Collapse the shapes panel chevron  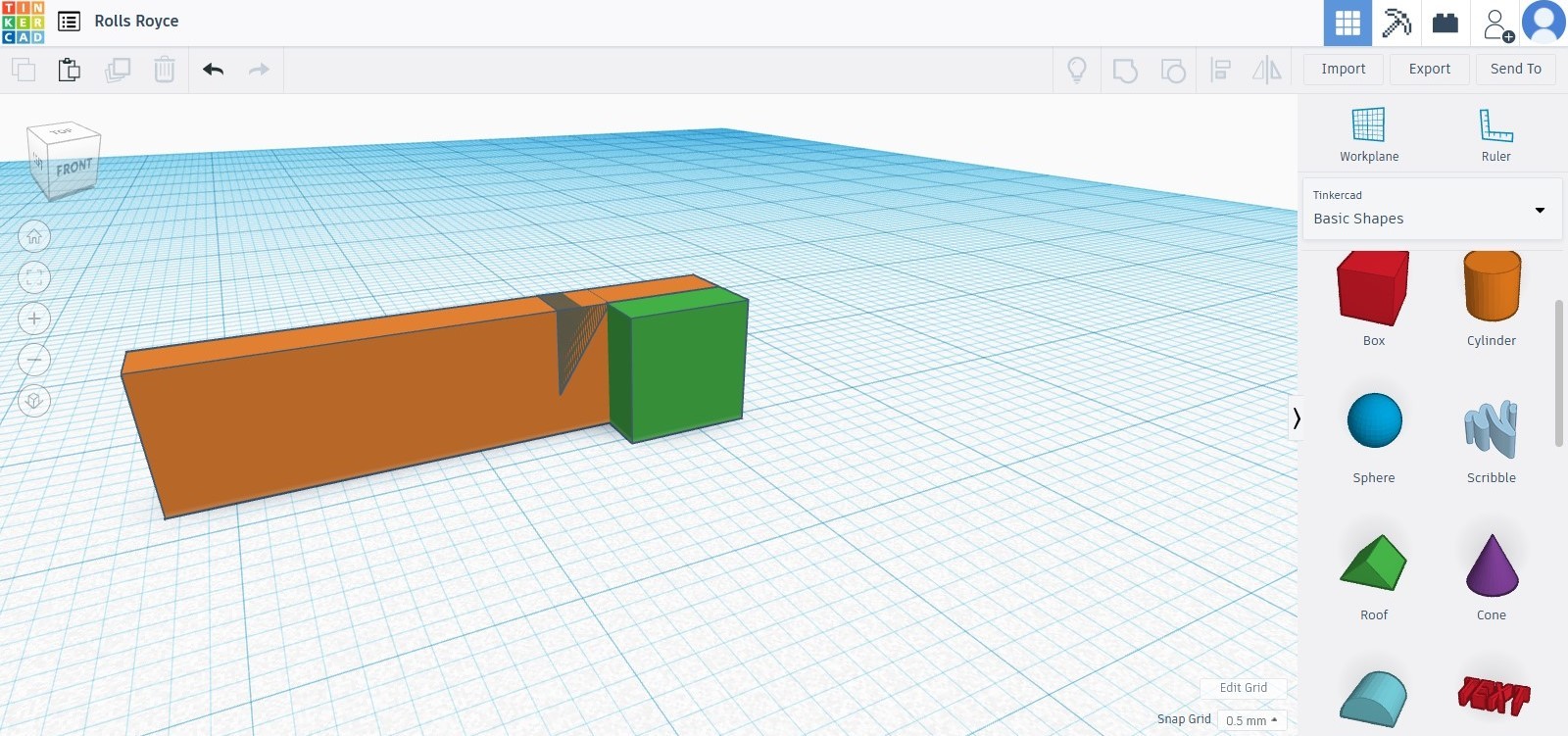click(x=1296, y=419)
